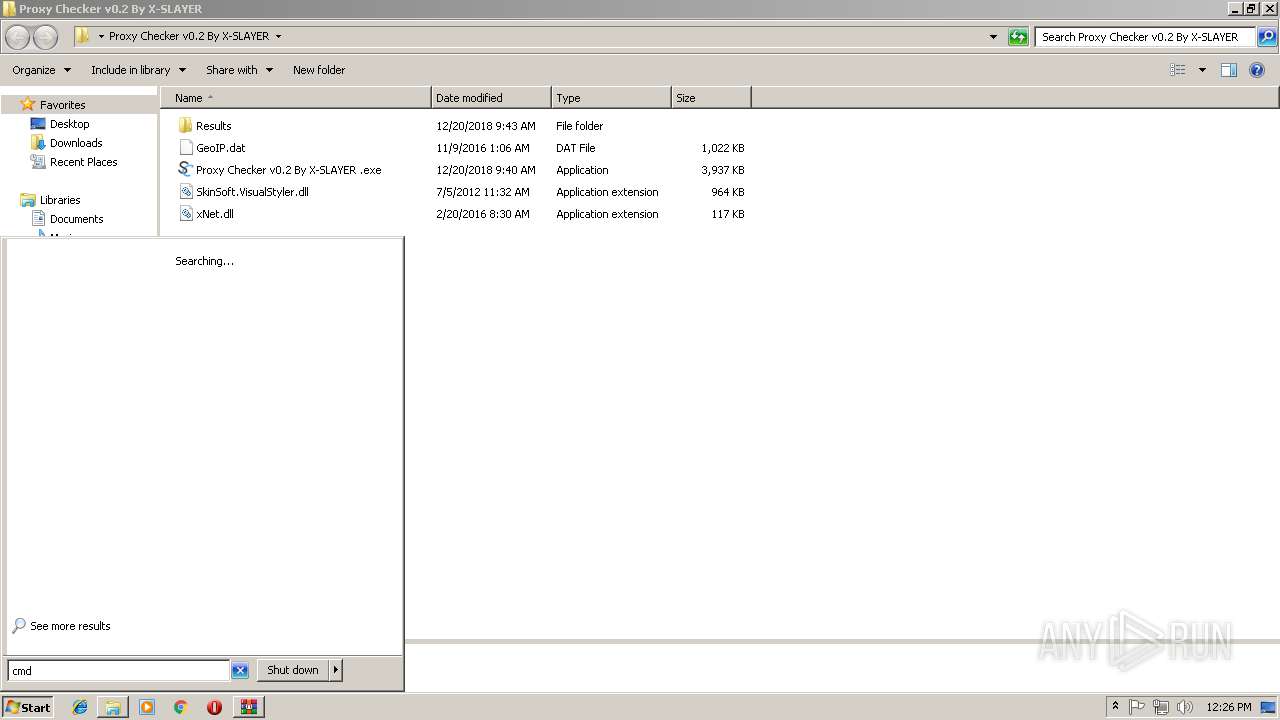
Task: Open Documents library in navigation pane
Action: pyautogui.click(x=76, y=219)
